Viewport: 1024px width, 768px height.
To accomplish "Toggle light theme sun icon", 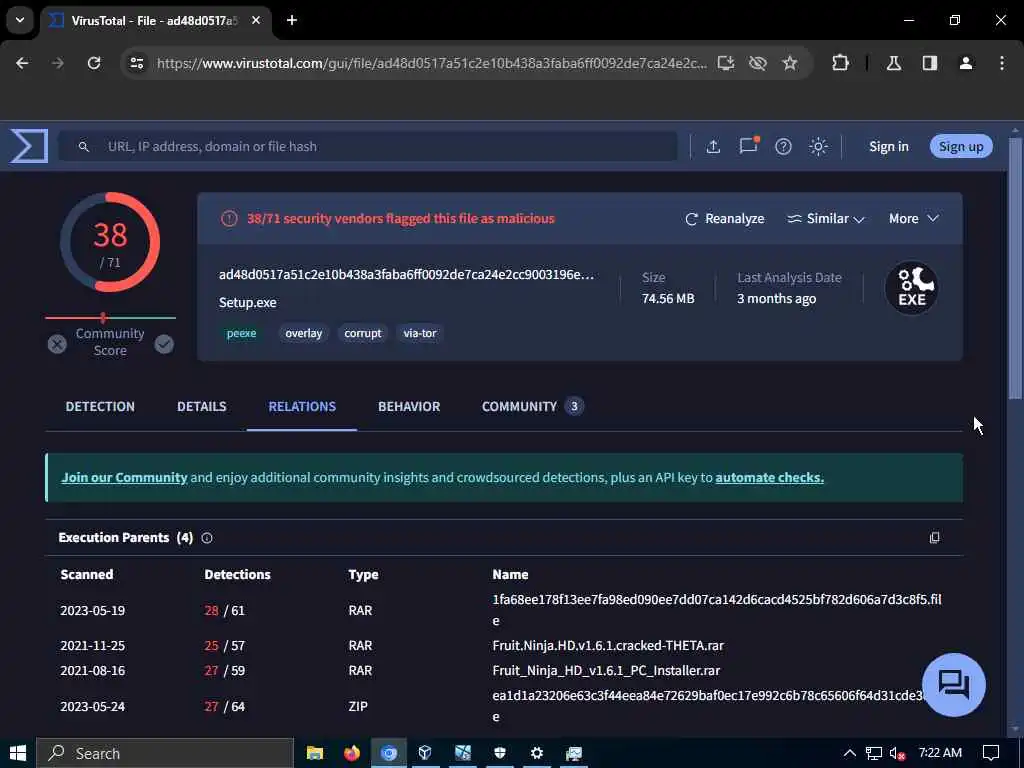I will (818, 146).
